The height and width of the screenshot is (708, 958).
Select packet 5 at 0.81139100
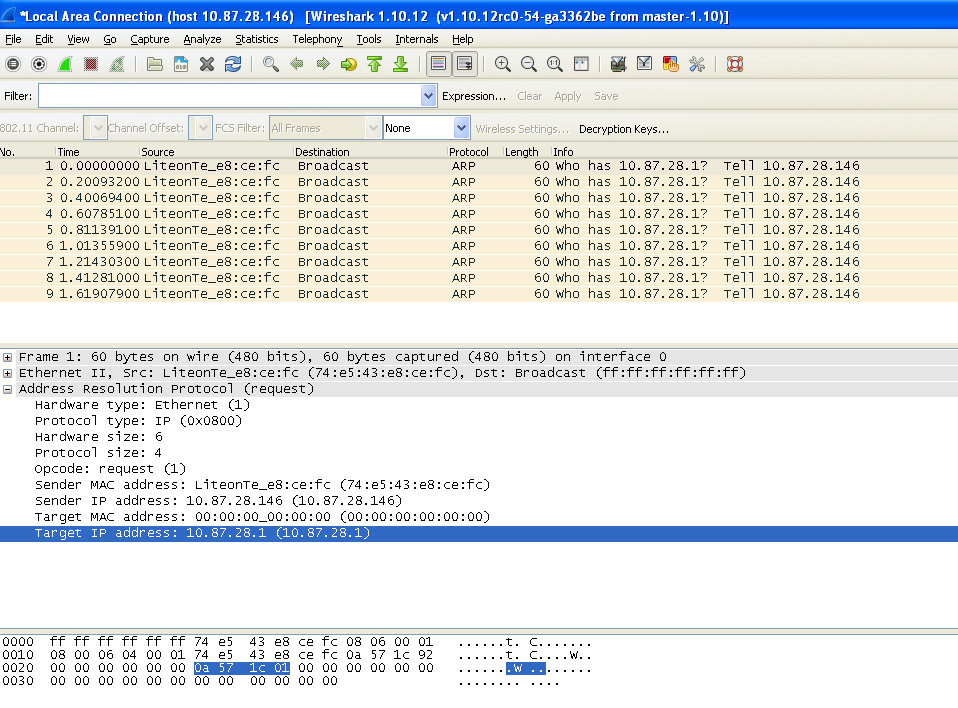click(x=479, y=230)
